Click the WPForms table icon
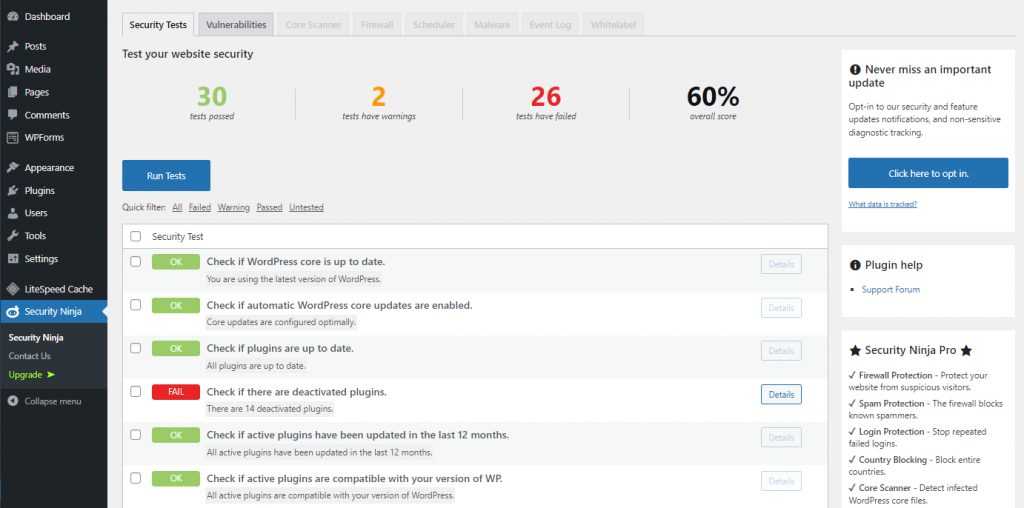Screen dimensions: 1024x508 (12, 138)
